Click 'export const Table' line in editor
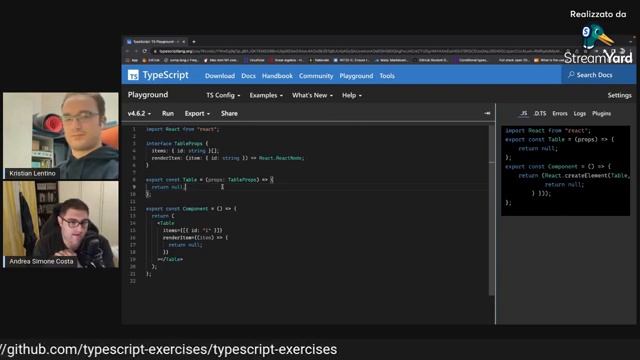 210,180
